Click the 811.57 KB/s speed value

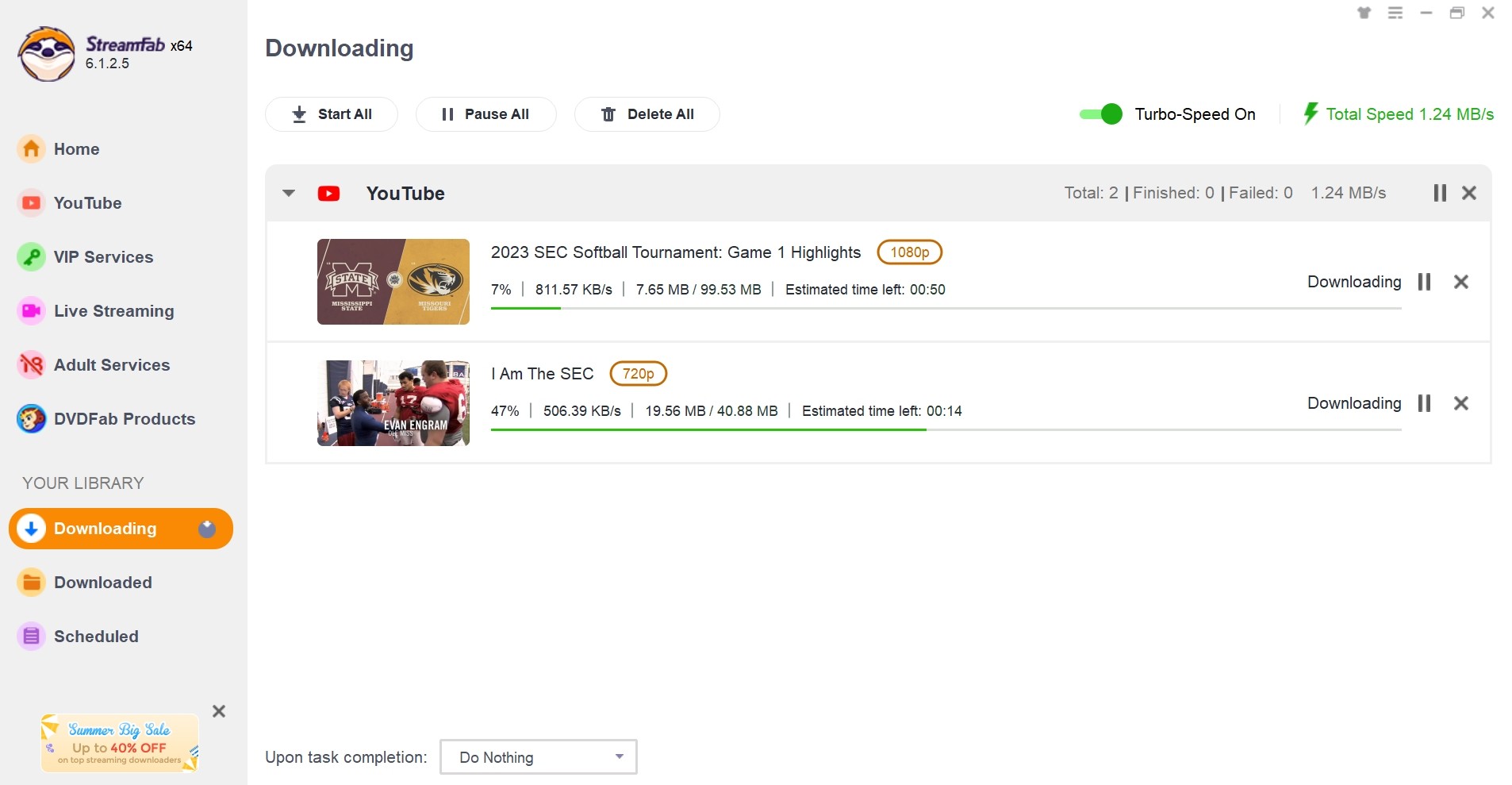pos(574,290)
